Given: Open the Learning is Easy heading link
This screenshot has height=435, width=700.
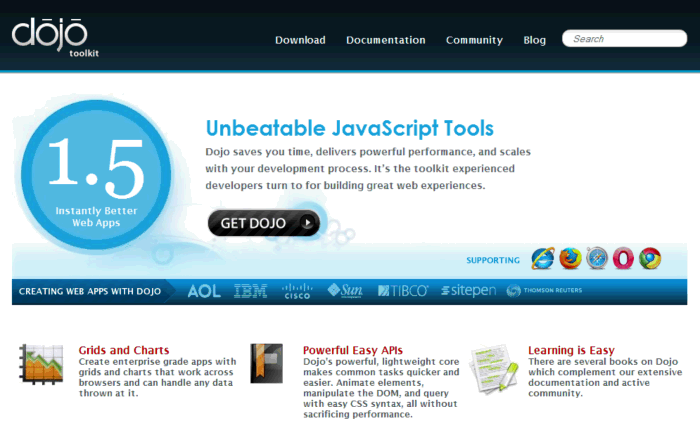Looking at the screenshot, I should point(571,350).
